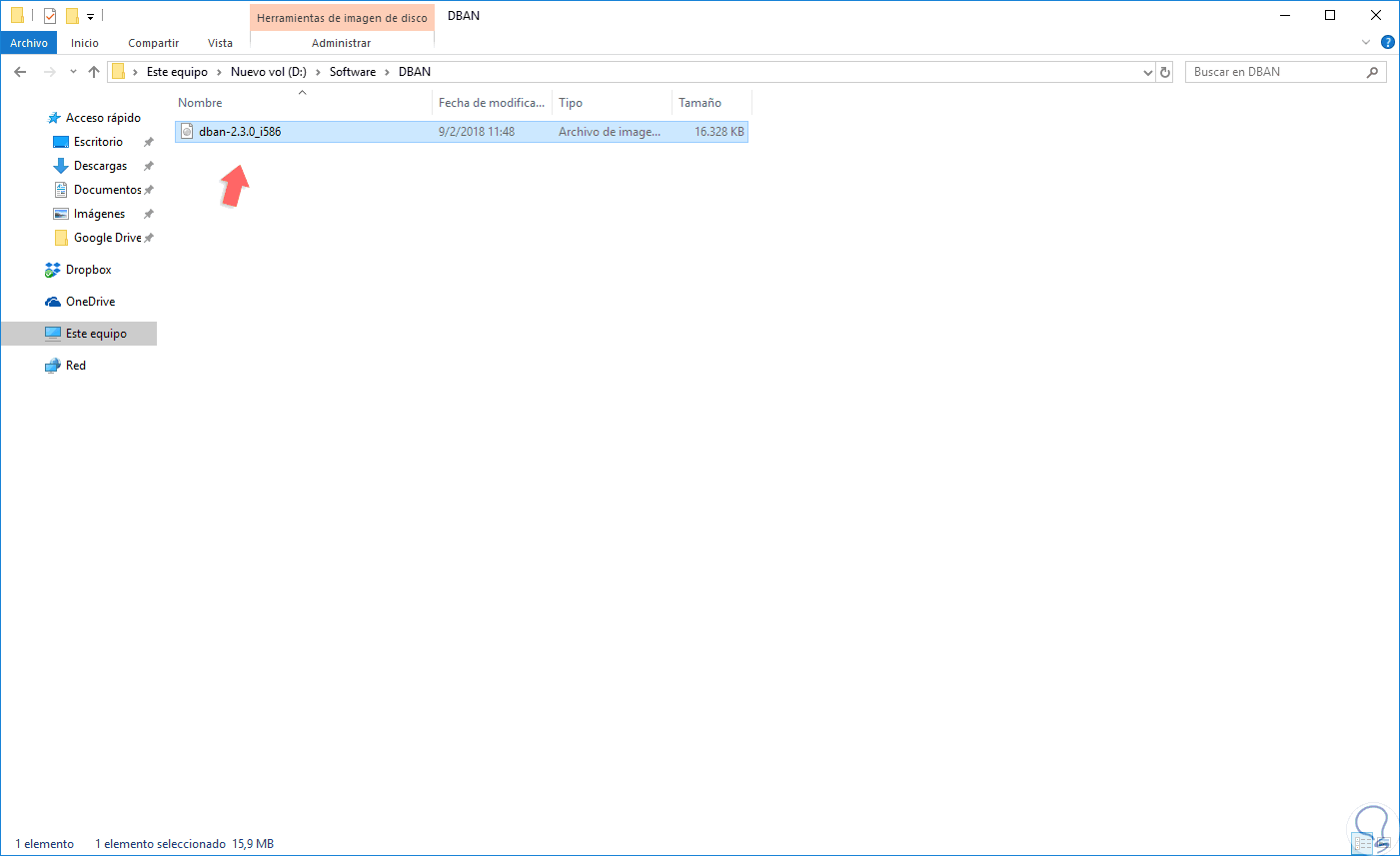Click the 16.328 KB size value

tap(719, 132)
